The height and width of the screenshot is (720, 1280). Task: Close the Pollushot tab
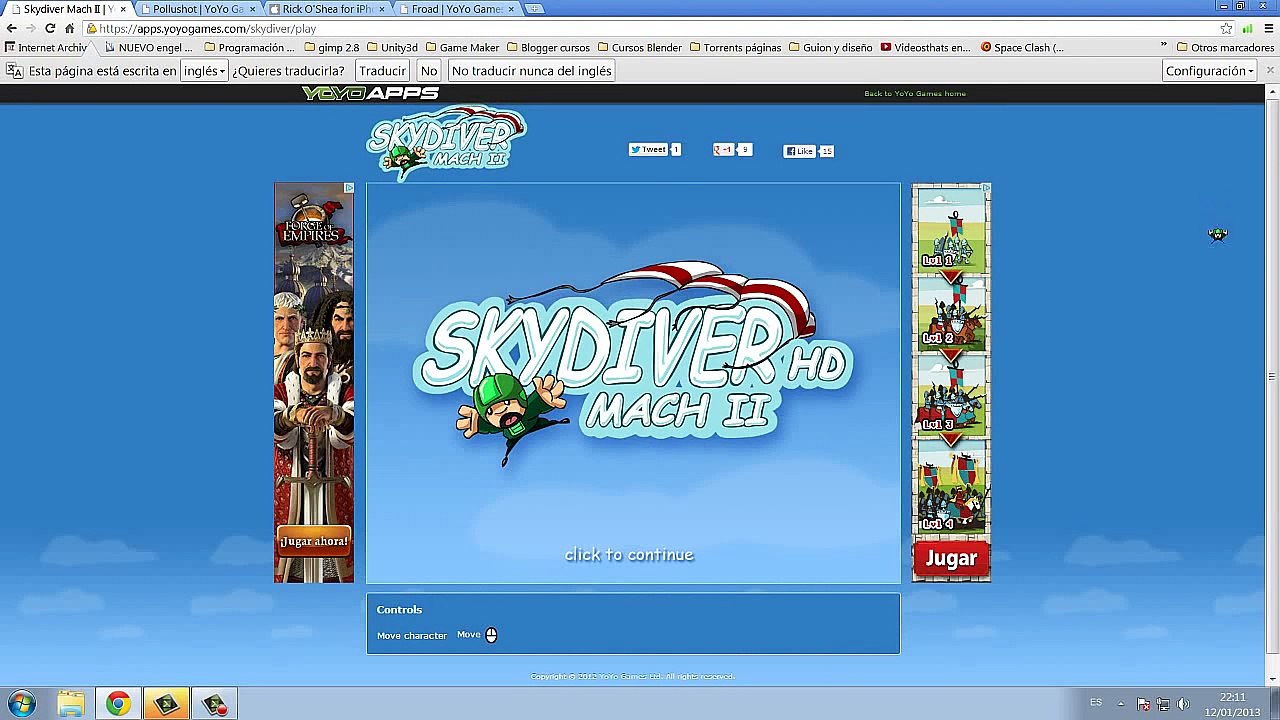(252, 9)
